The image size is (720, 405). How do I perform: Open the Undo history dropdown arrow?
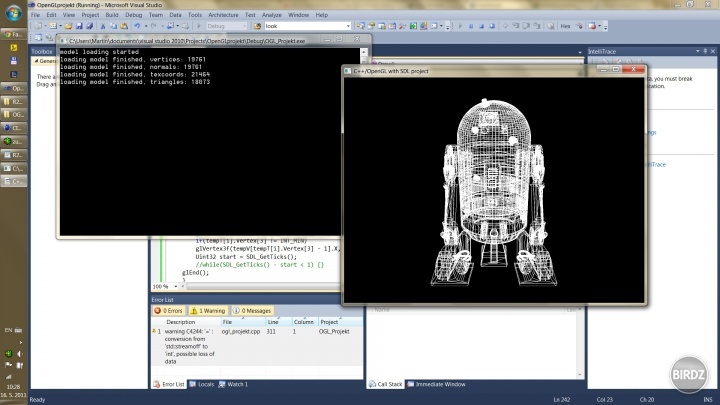pyautogui.click(x=146, y=26)
